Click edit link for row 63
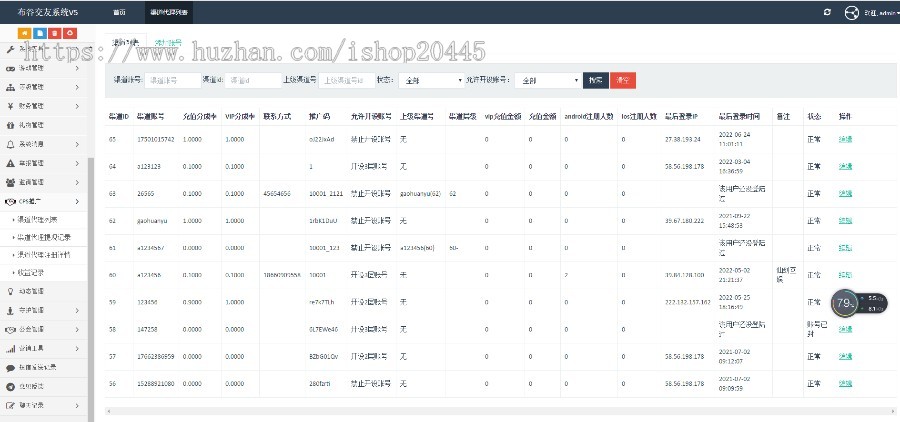 click(845, 193)
